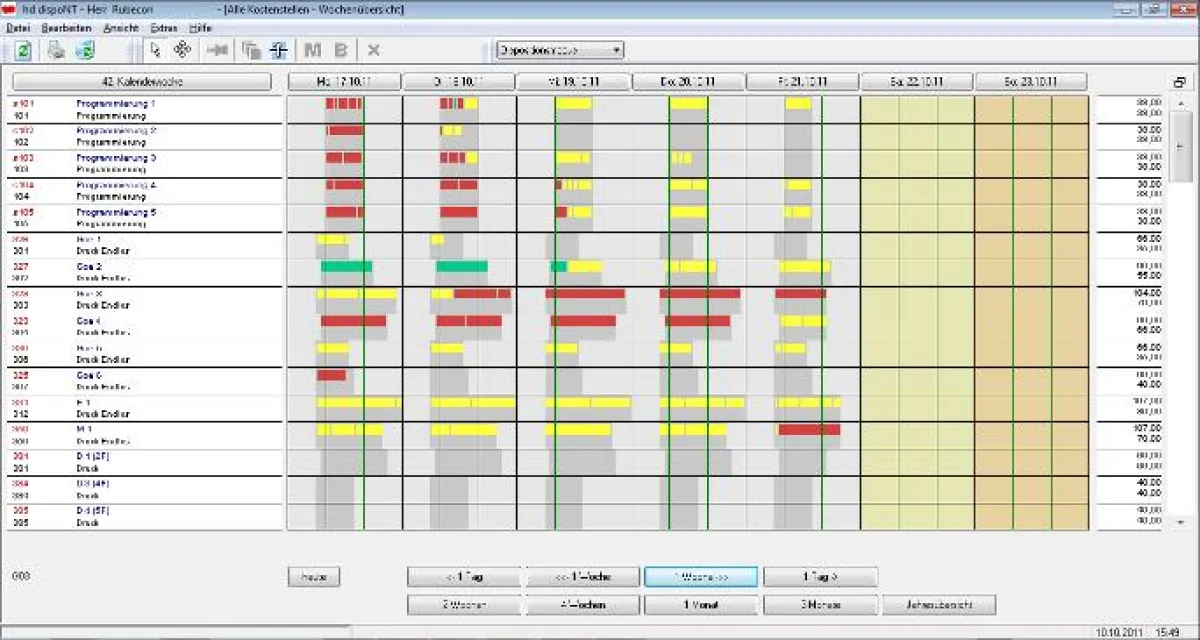The width and height of the screenshot is (1200, 640).
Task: Click the pin arrow icon in the toolbar
Action: pyautogui.click(x=217, y=50)
